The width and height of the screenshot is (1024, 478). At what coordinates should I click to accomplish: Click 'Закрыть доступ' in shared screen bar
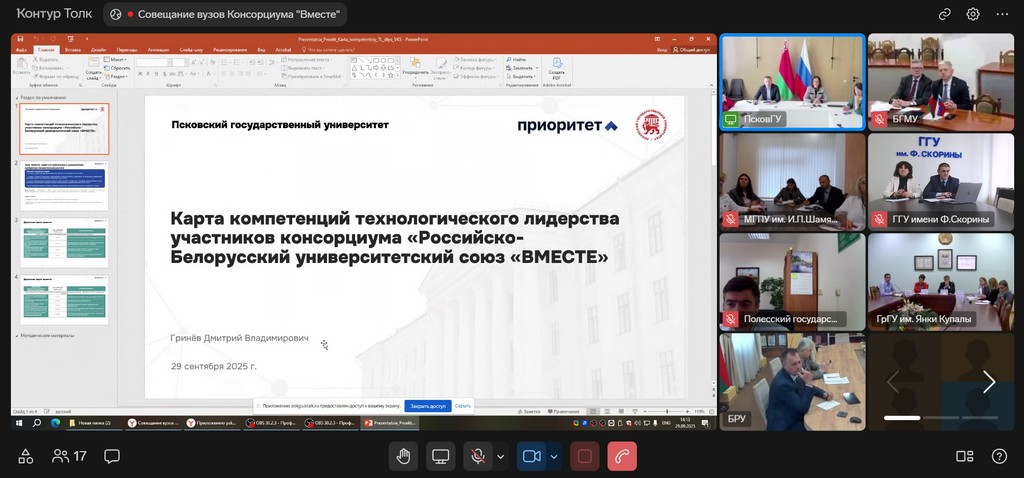pyautogui.click(x=427, y=406)
